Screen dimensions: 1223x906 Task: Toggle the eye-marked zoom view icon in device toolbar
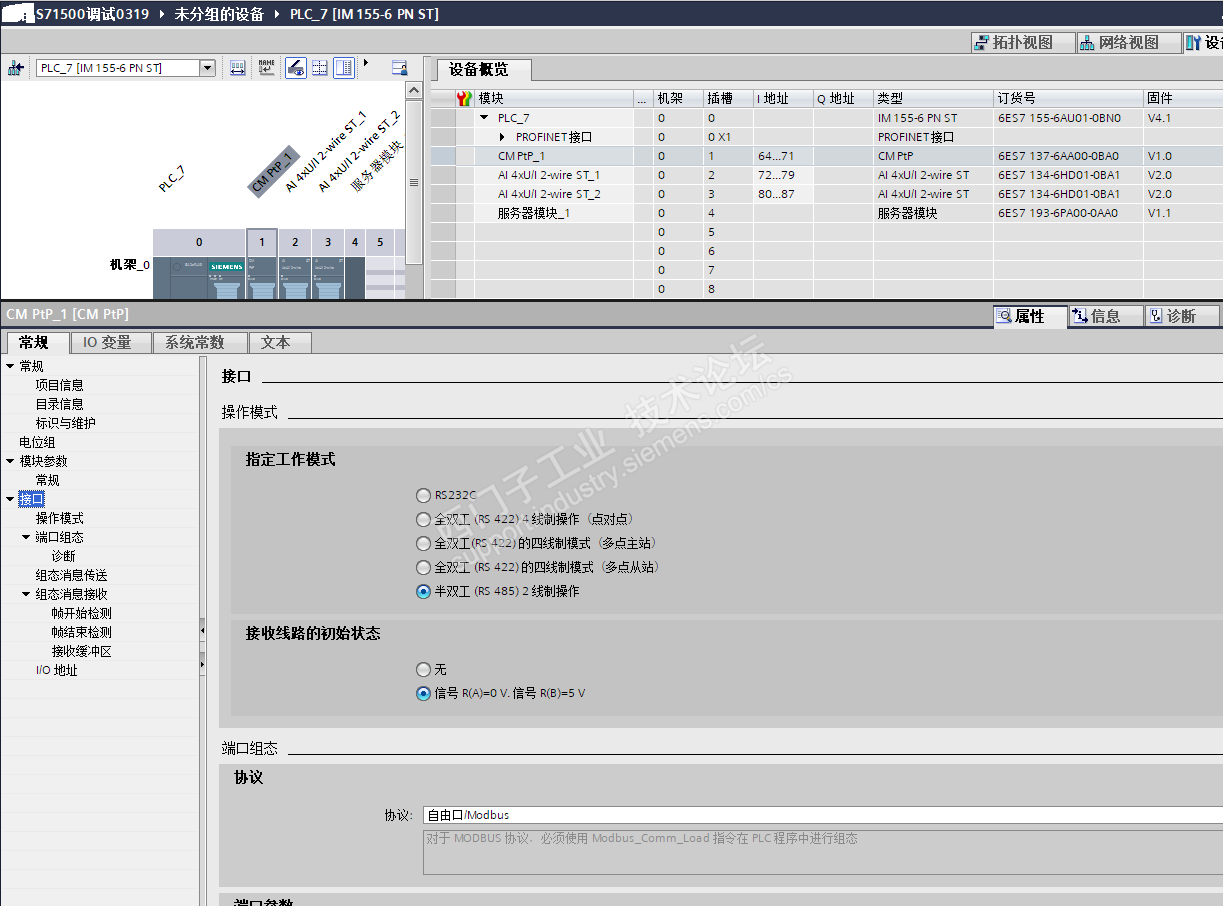(x=296, y=68)
